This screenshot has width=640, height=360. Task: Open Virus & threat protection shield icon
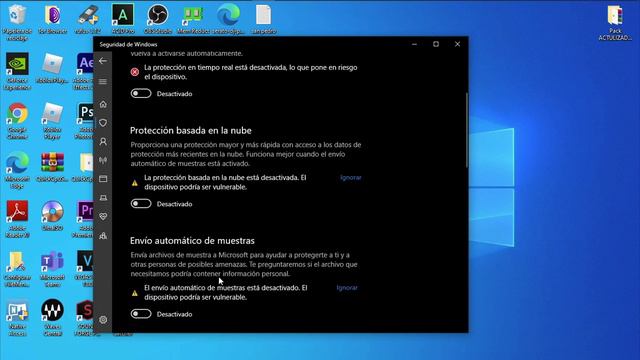(103, 122)
